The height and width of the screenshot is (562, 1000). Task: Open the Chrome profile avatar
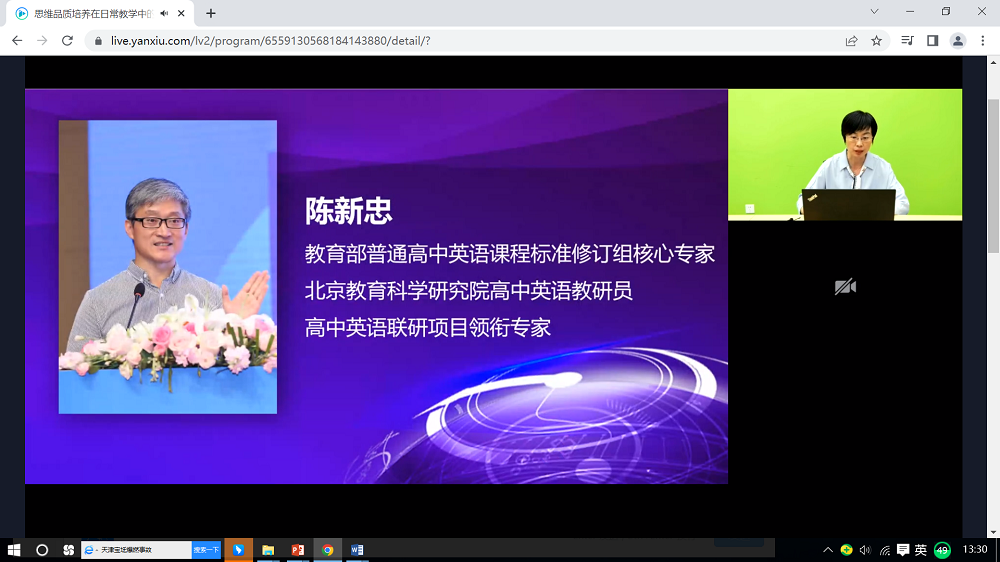coord(958,41)
